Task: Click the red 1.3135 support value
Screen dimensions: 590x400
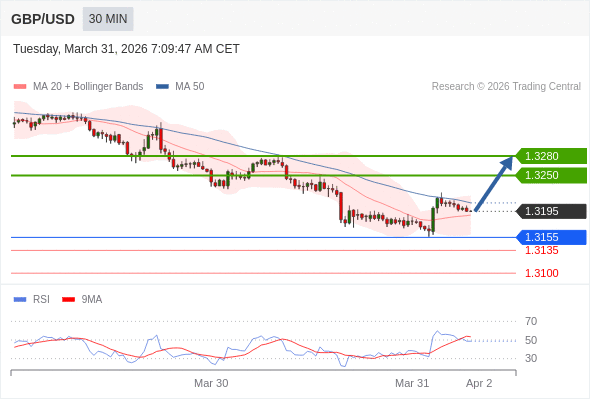Action: coord(541,250)
